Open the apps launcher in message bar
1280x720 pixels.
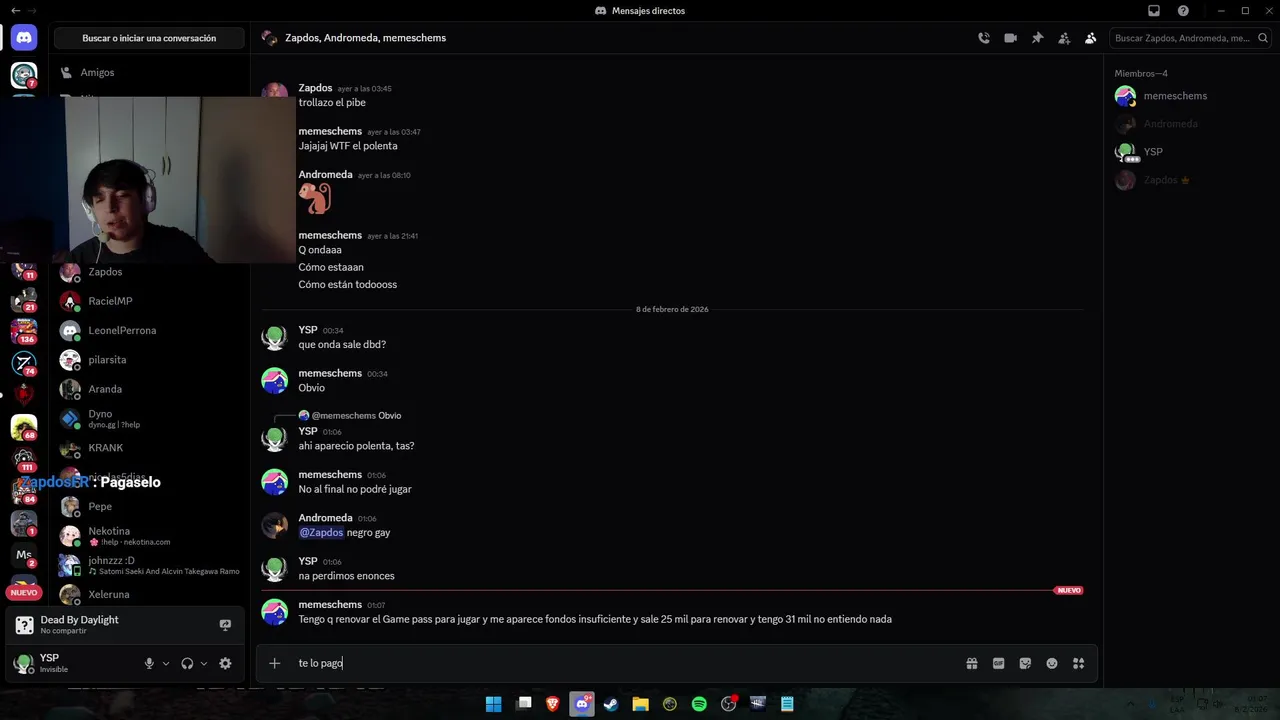pos(1078,663)
